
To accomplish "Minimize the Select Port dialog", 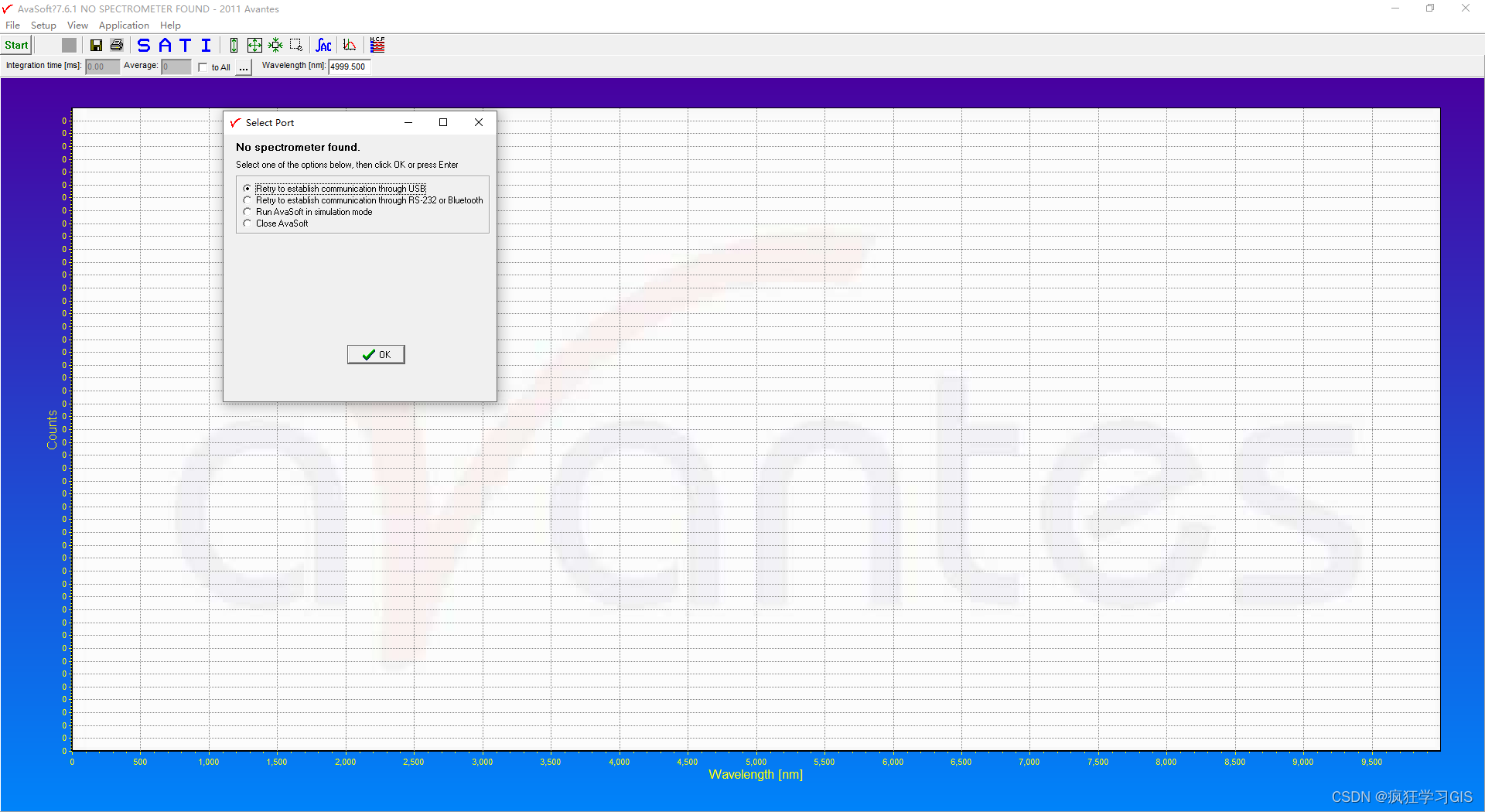I will [408, 122].
